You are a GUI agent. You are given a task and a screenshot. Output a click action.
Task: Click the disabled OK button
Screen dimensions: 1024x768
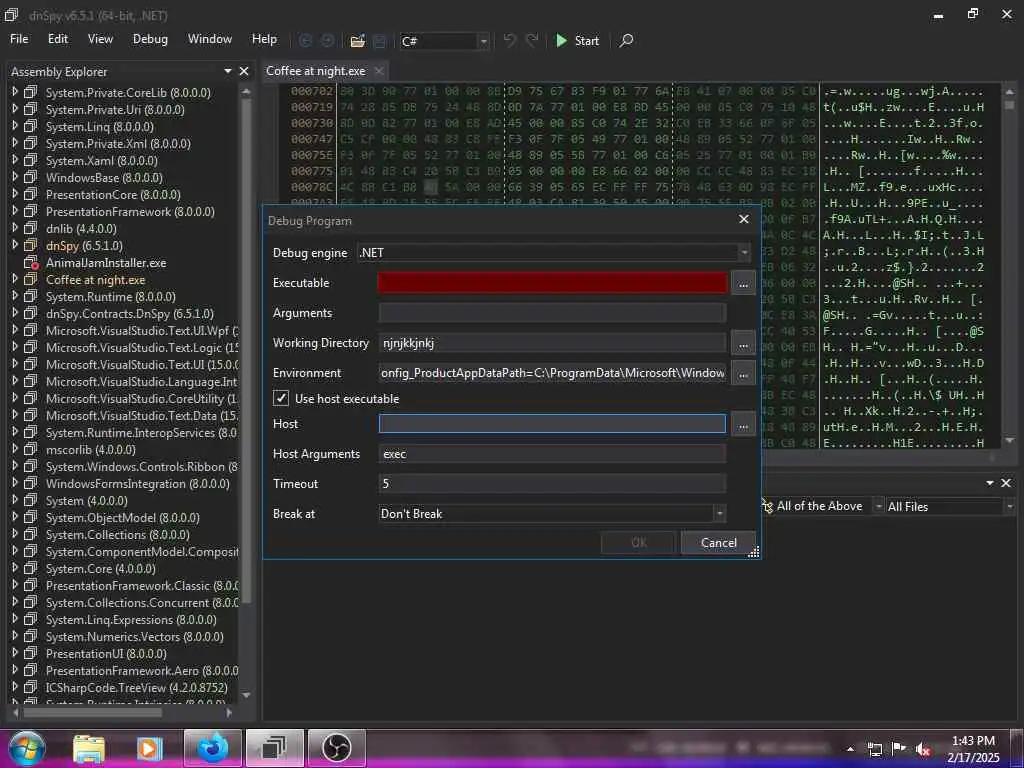point(638,543)
